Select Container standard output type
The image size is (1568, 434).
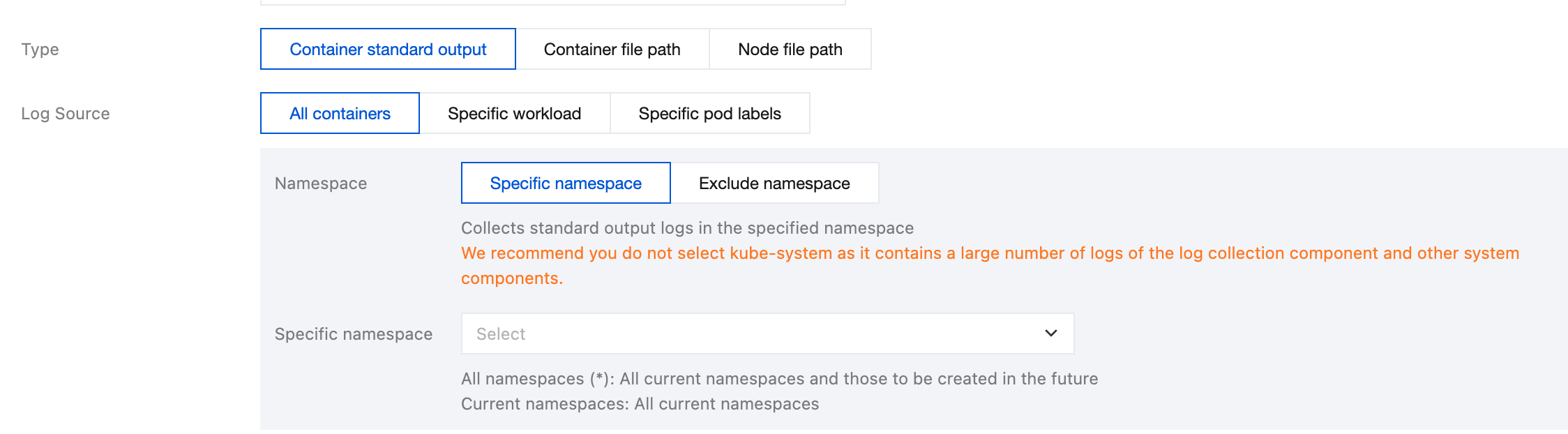pos(388,50)
